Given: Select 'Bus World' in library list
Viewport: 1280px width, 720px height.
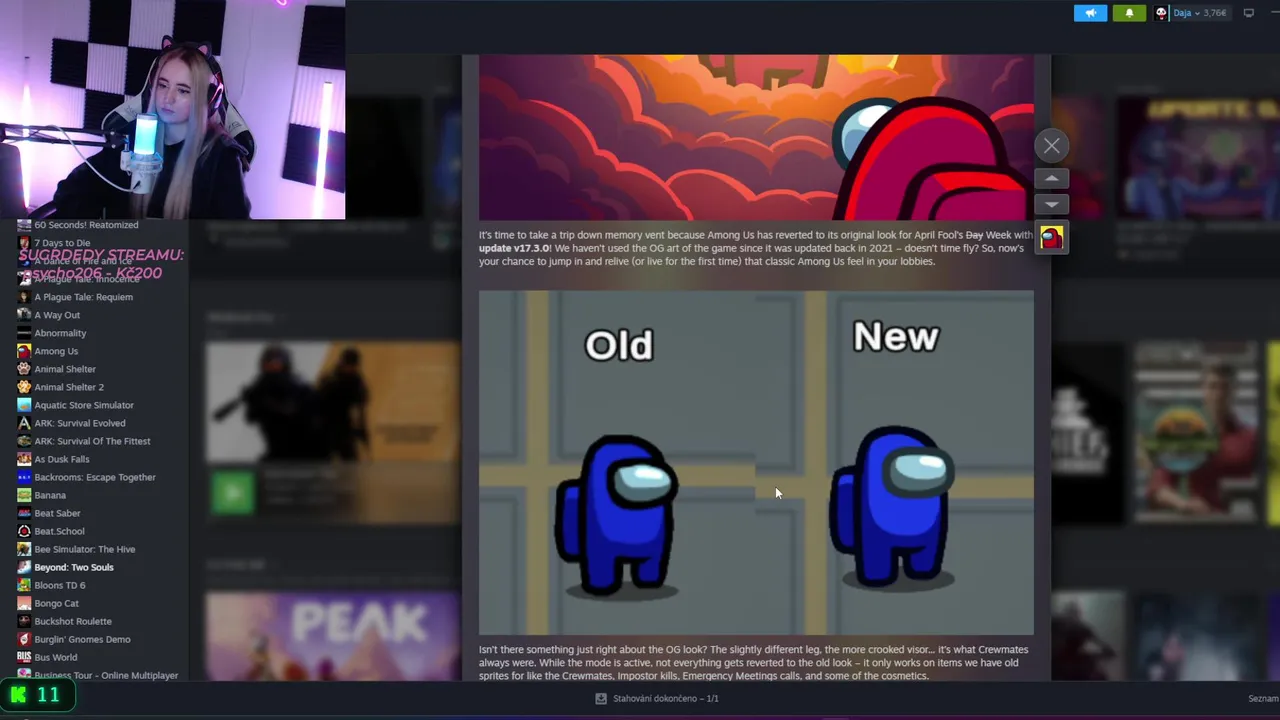Looking at the screenshot, I should pyautogui.click(x=55, y=657).
